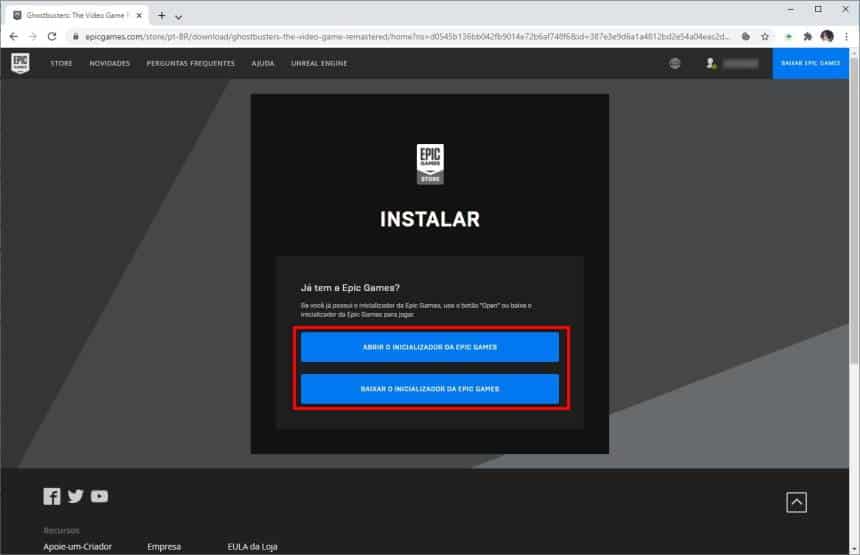Open the extensions puzzle icon

807,37
